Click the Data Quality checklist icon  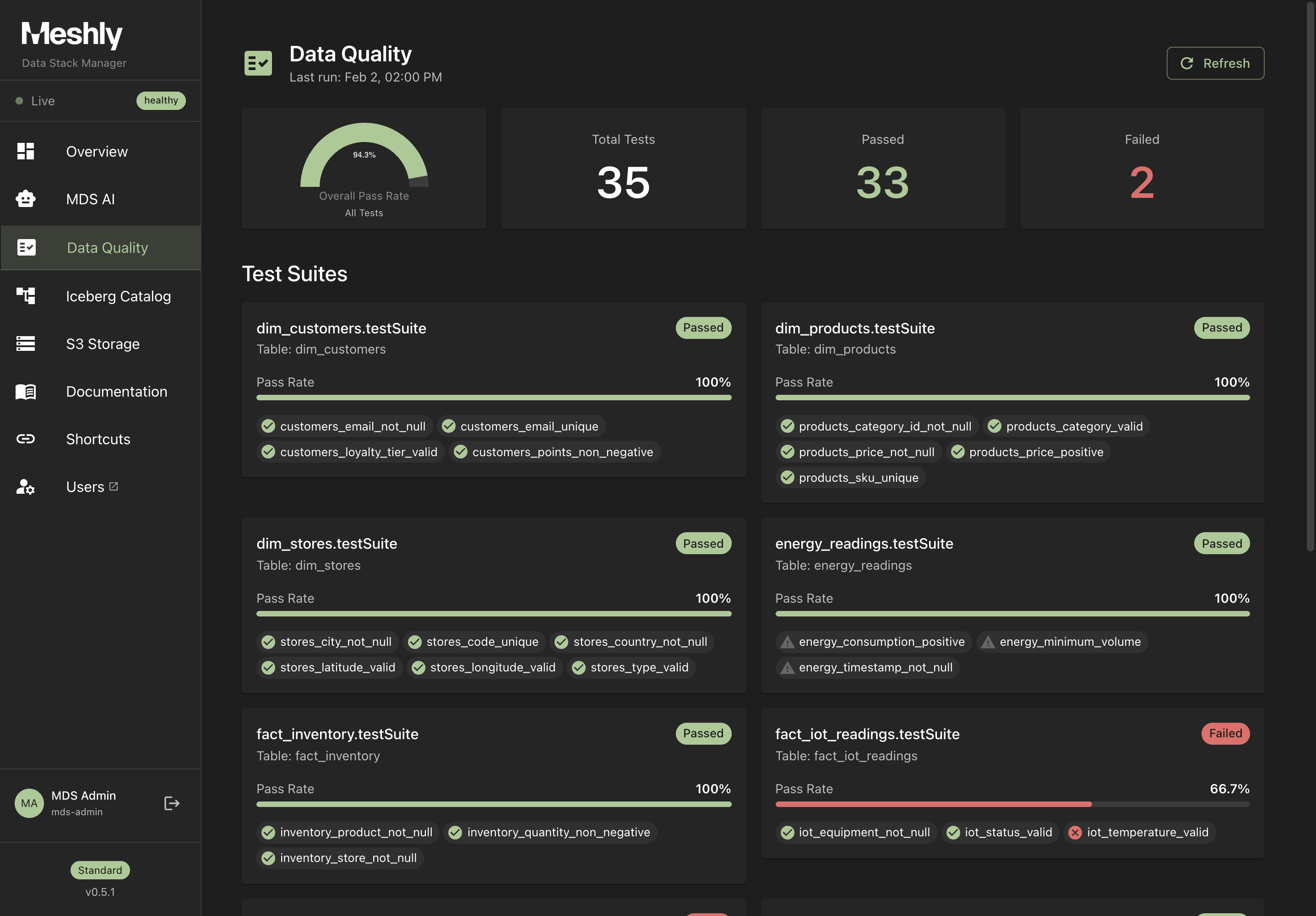(27, 247)
